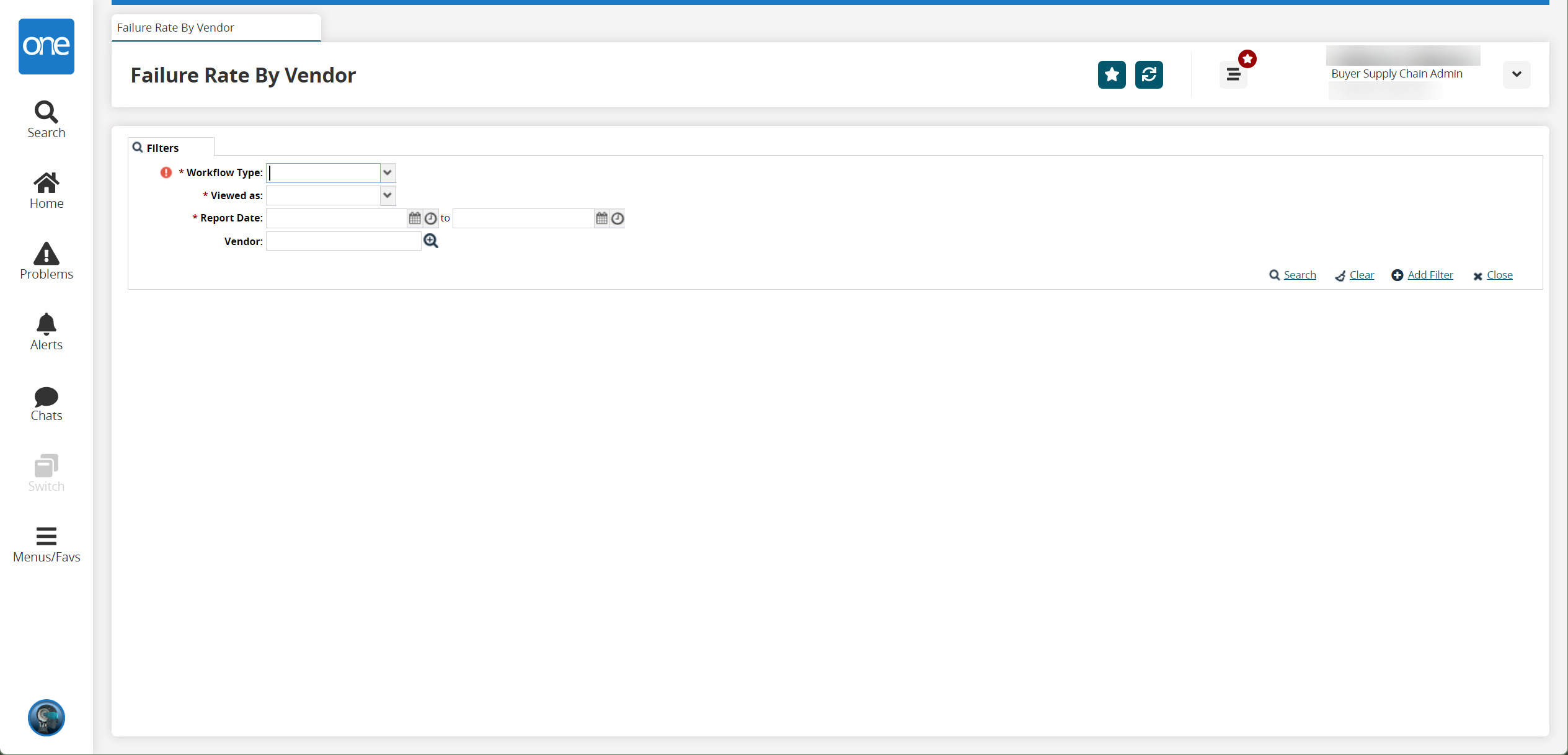Viewport: 1568px width, 755px height.
Task: Click the star/favorite icon
Action: (x=1111, y=74)
